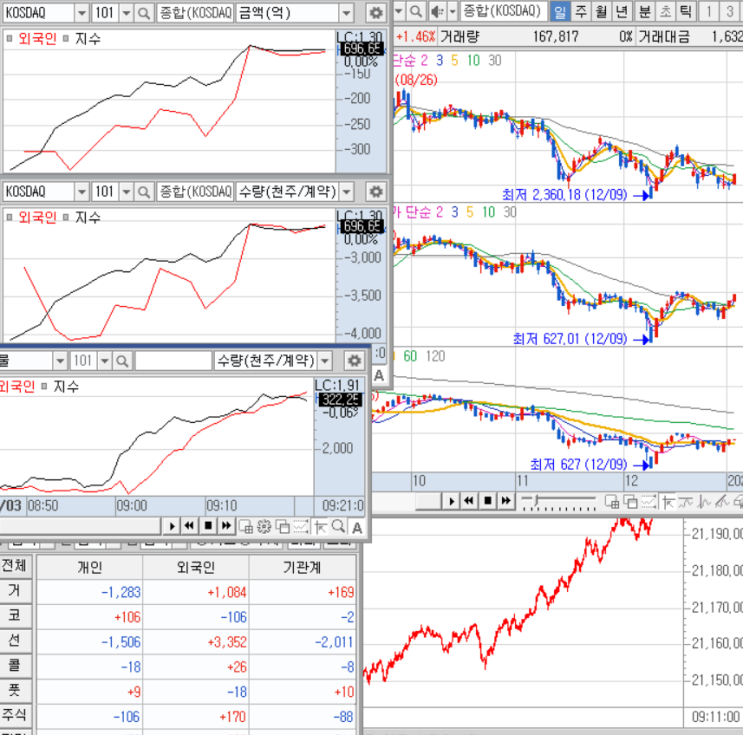Select 월 monthly period tab
The image size is (743, 735).
click(x=601, y=11)
